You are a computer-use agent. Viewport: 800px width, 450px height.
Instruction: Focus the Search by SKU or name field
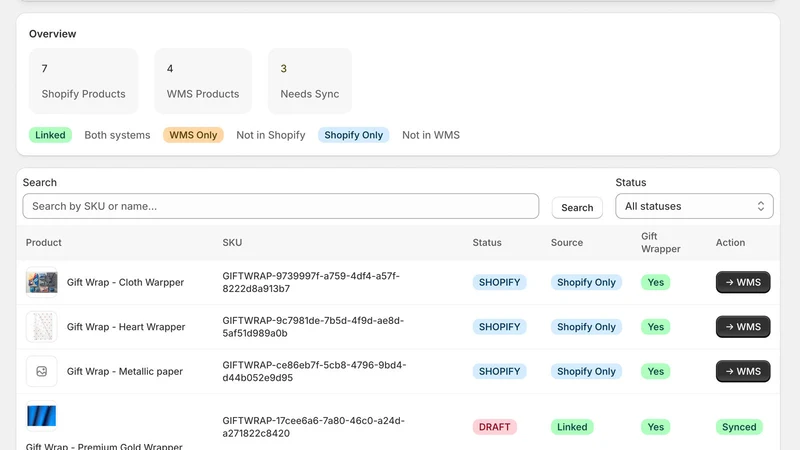click(x=281, y=206)
